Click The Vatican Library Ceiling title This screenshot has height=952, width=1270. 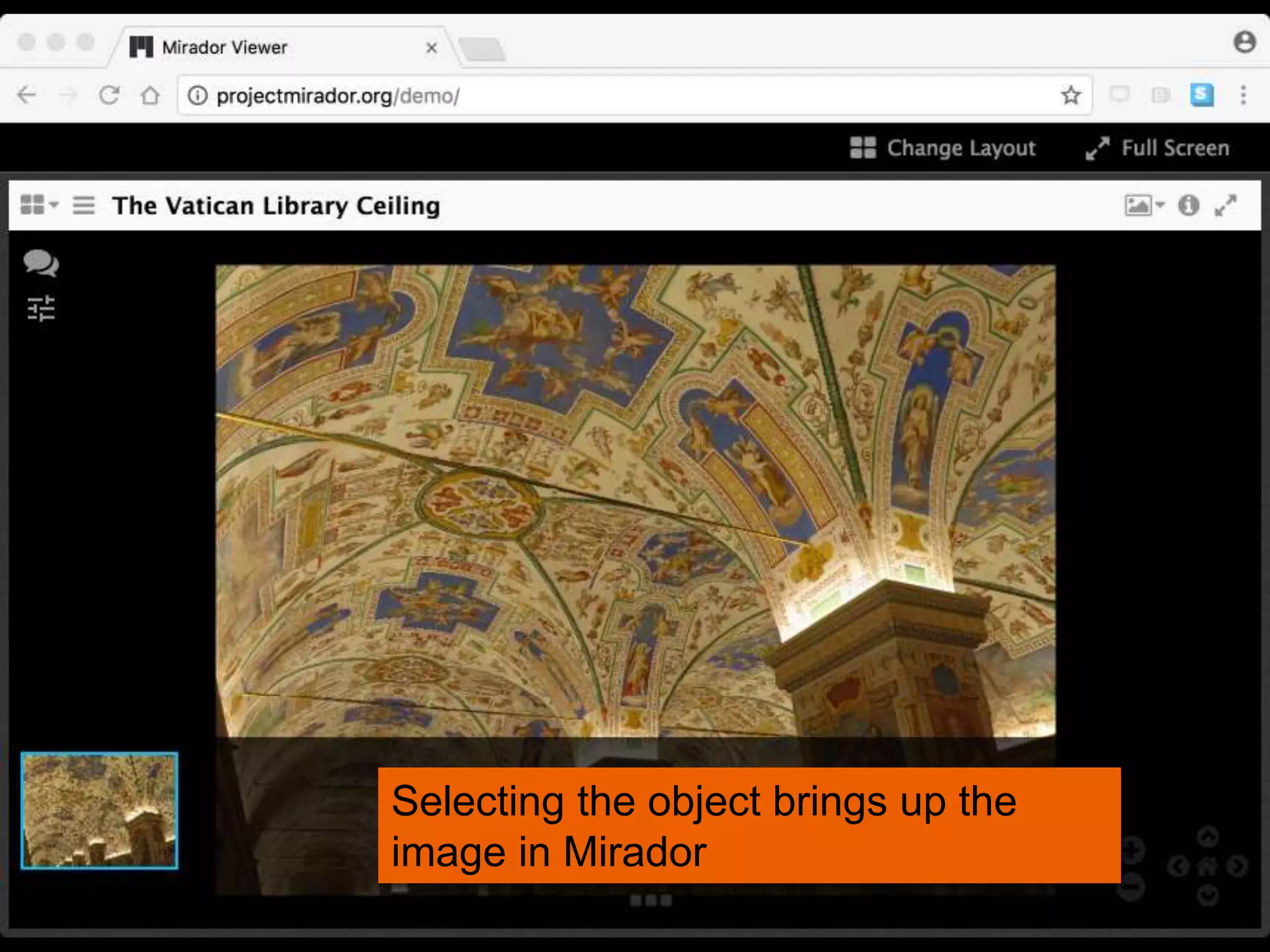pos(277,206)
